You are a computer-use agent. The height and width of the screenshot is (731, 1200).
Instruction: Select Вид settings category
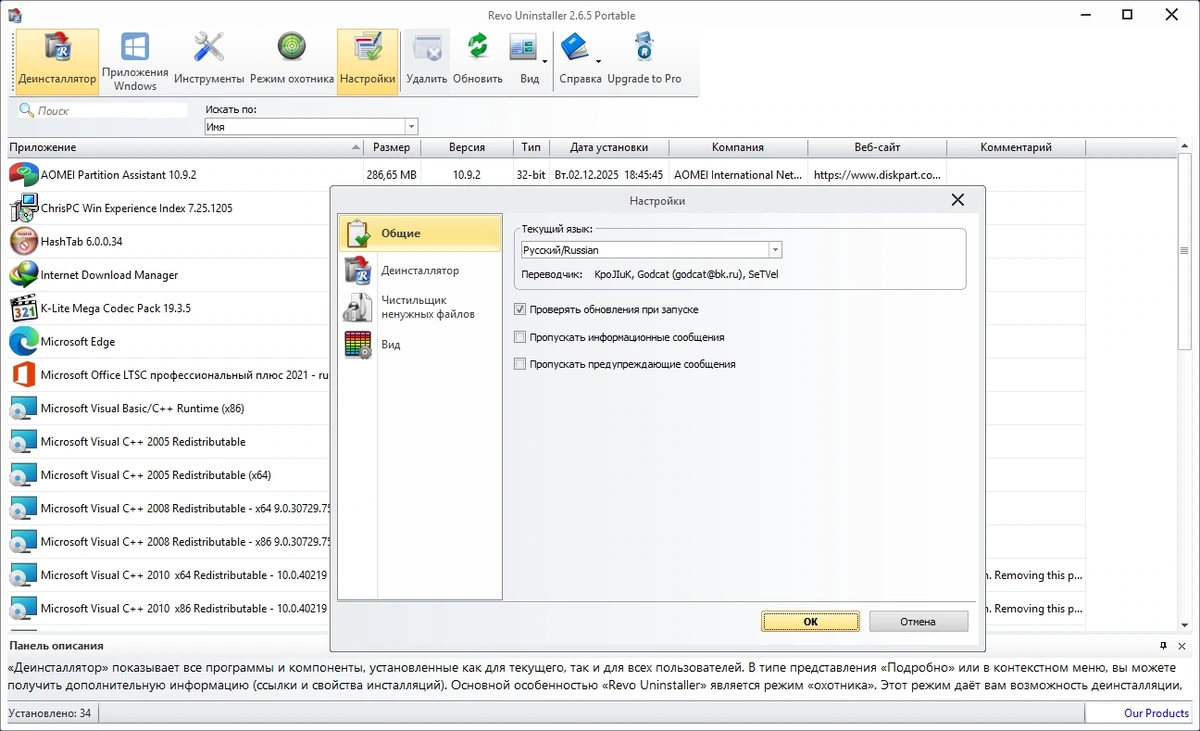coord(420,344)
